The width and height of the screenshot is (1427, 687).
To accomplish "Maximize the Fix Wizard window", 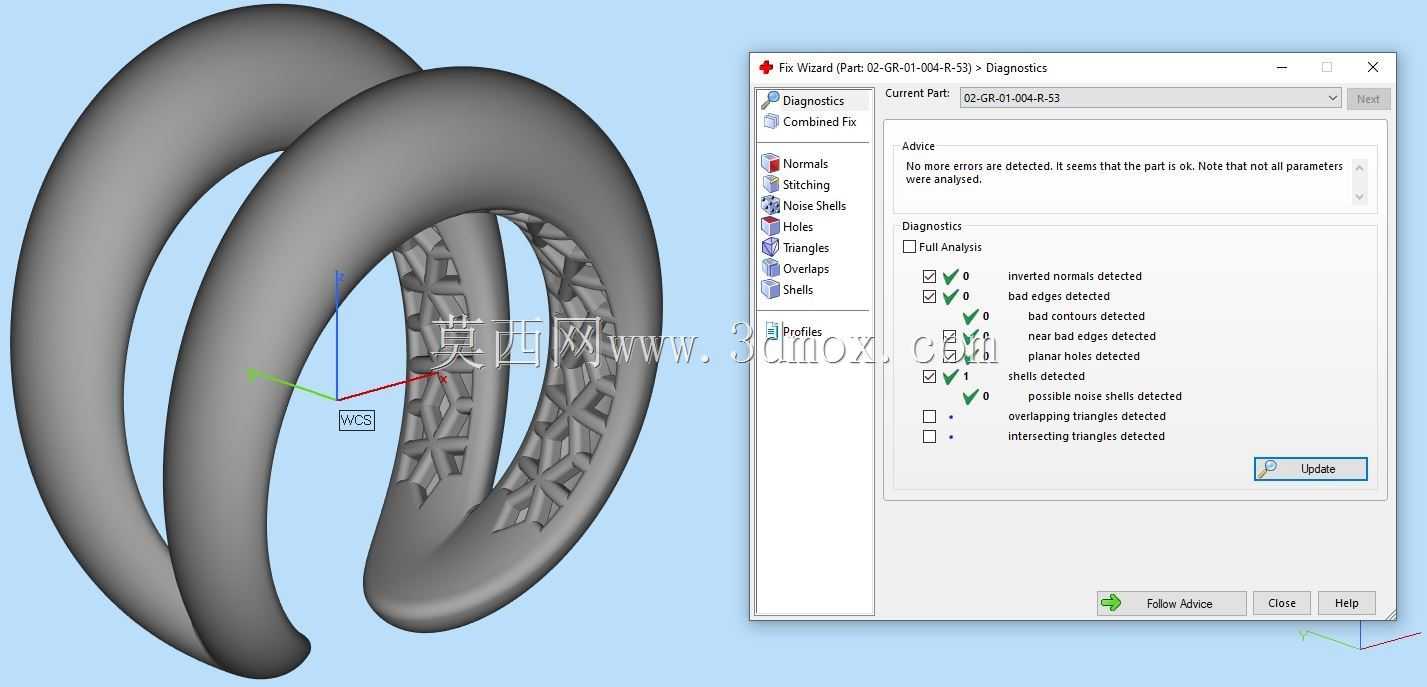I will 1327,67.
